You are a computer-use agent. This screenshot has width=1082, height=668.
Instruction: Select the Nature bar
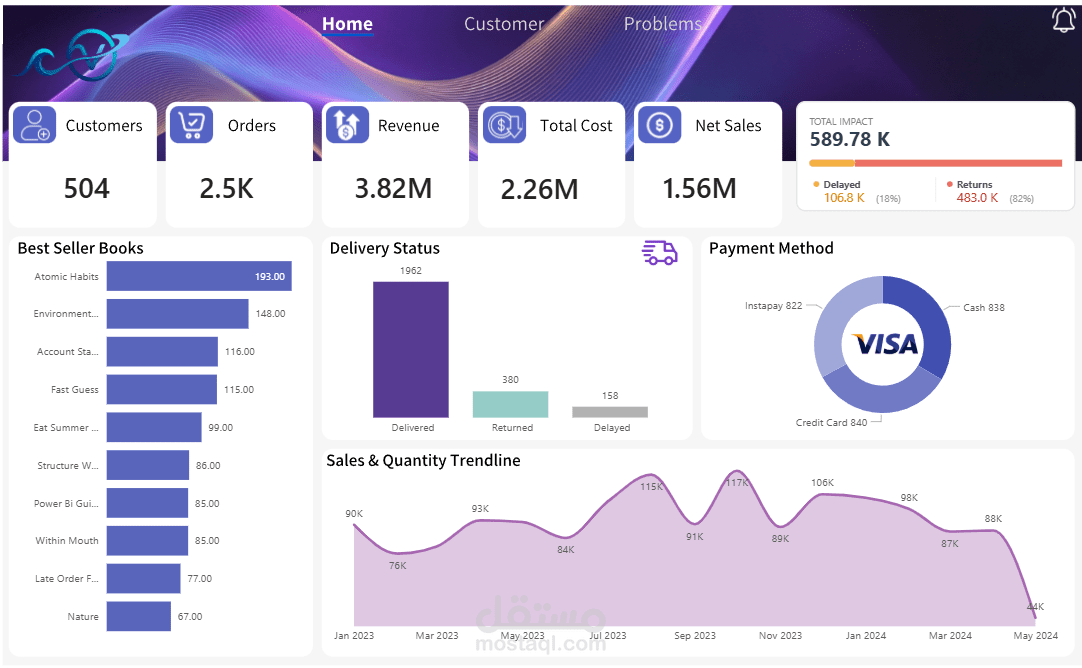[x=139, y=616]
